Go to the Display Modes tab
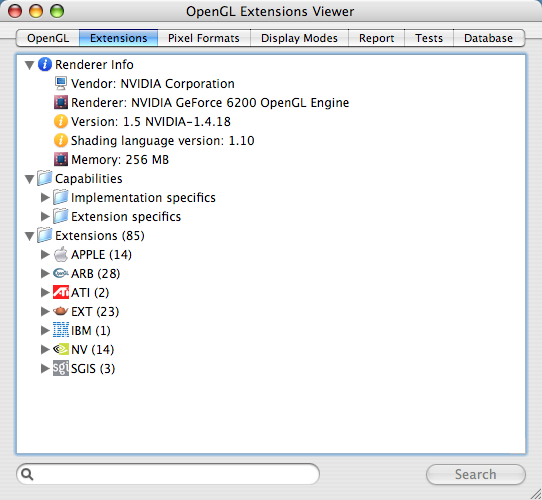This screenshot has width=542, height=500. coord(299,38)
